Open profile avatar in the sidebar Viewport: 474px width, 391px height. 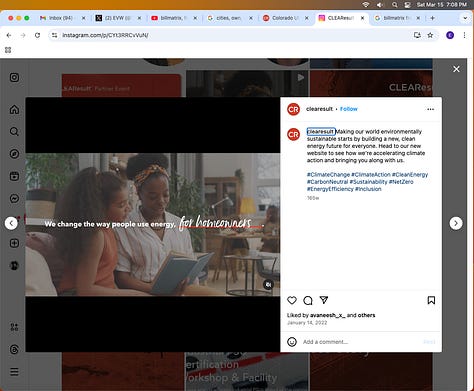click(14, 265)
